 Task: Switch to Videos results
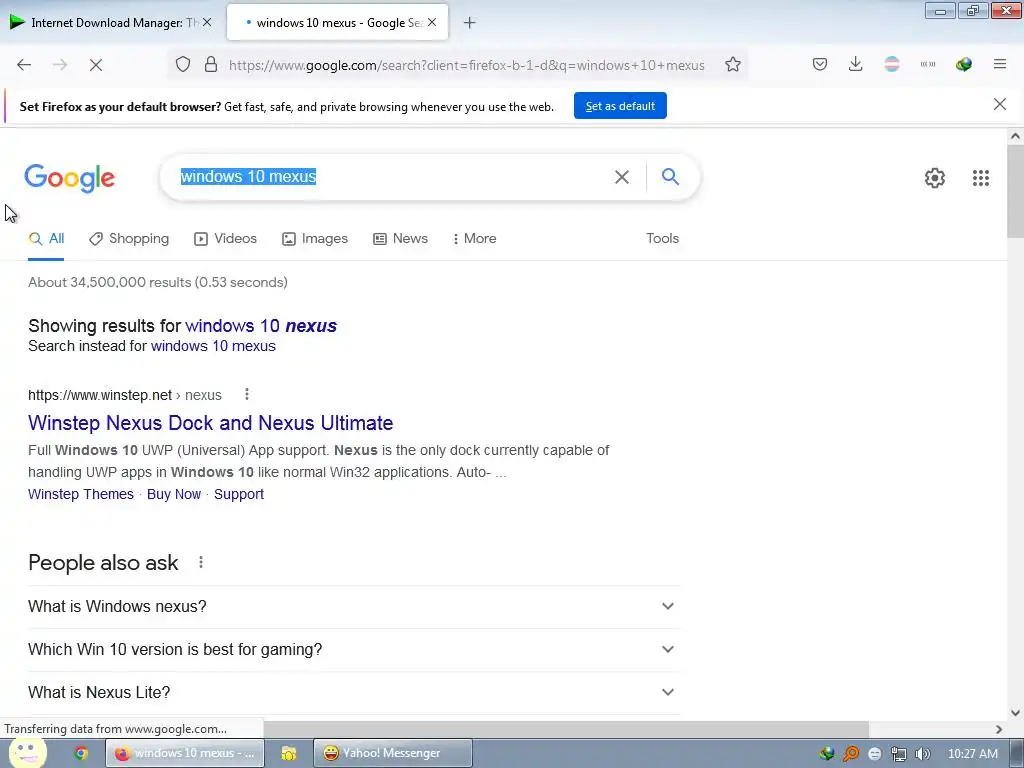click(225, 239)
